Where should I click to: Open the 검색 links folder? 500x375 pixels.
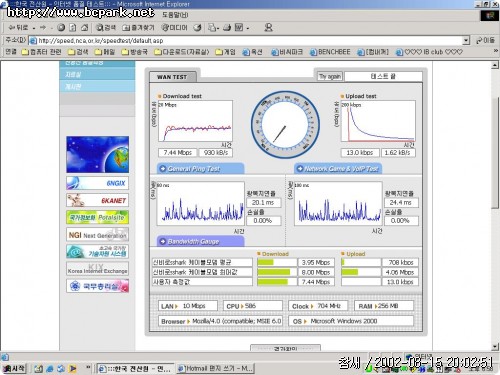coord(78,52)
